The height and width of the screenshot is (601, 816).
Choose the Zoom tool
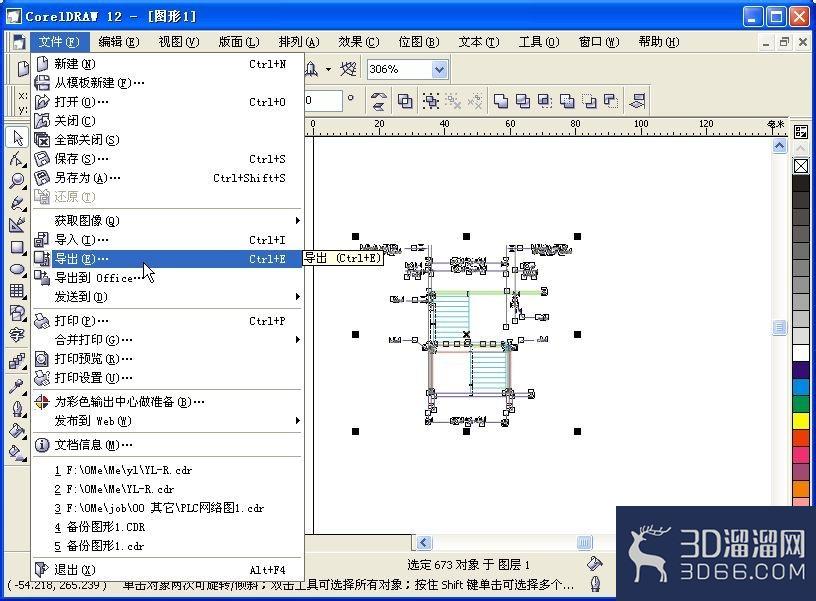(17, 181)
